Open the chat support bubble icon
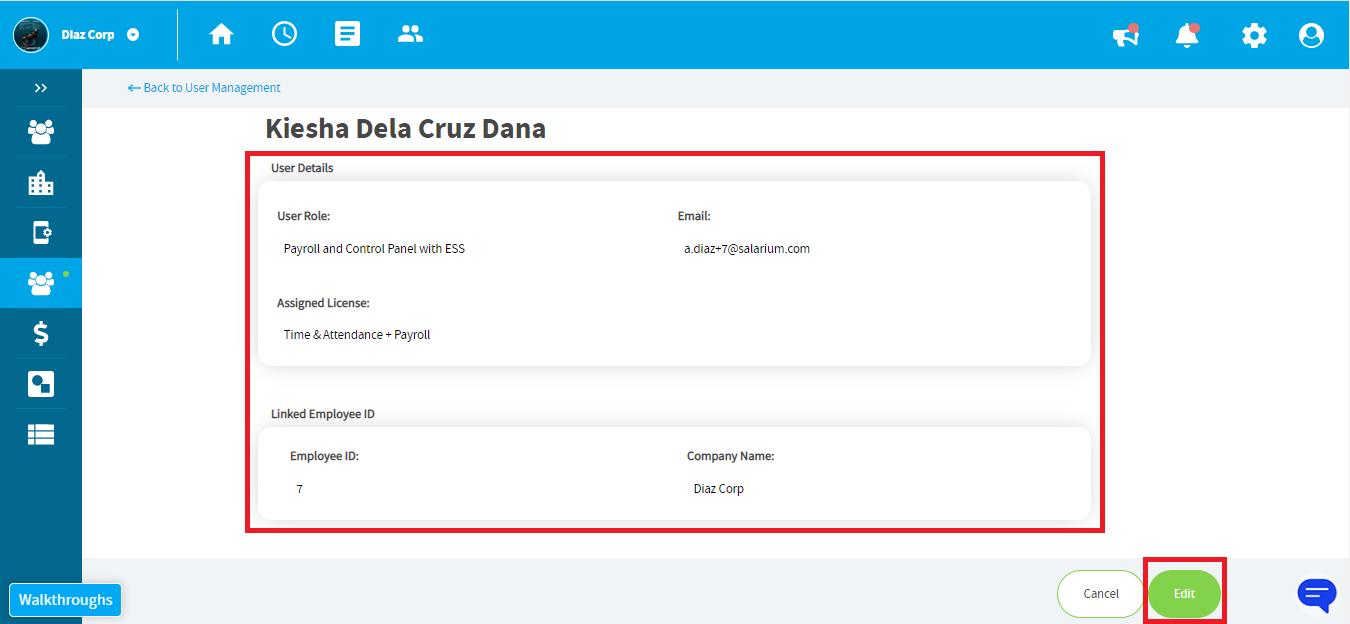This screenshot has height=624, width=1350. (x=1316, y=595)
